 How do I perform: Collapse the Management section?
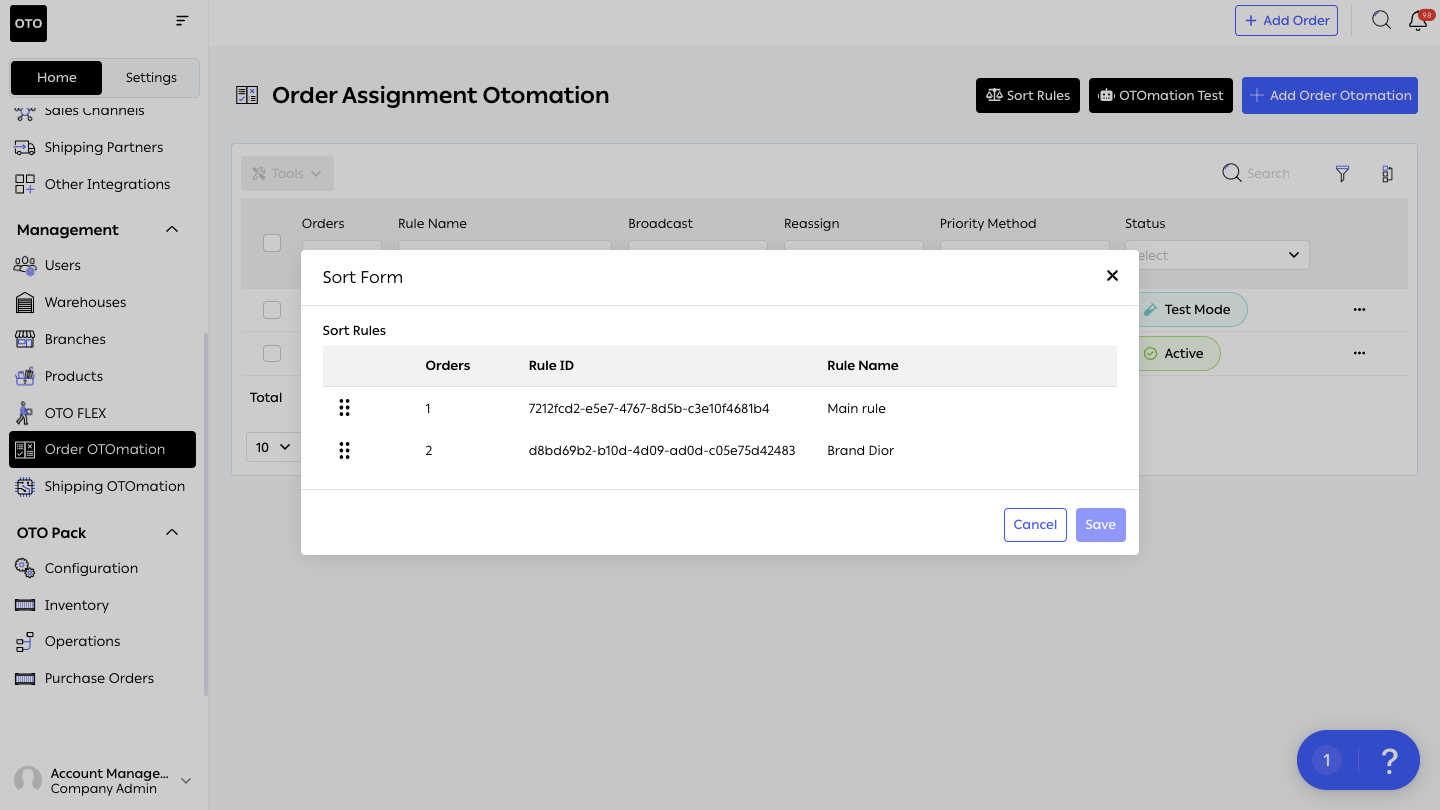[x=172, y=230]
